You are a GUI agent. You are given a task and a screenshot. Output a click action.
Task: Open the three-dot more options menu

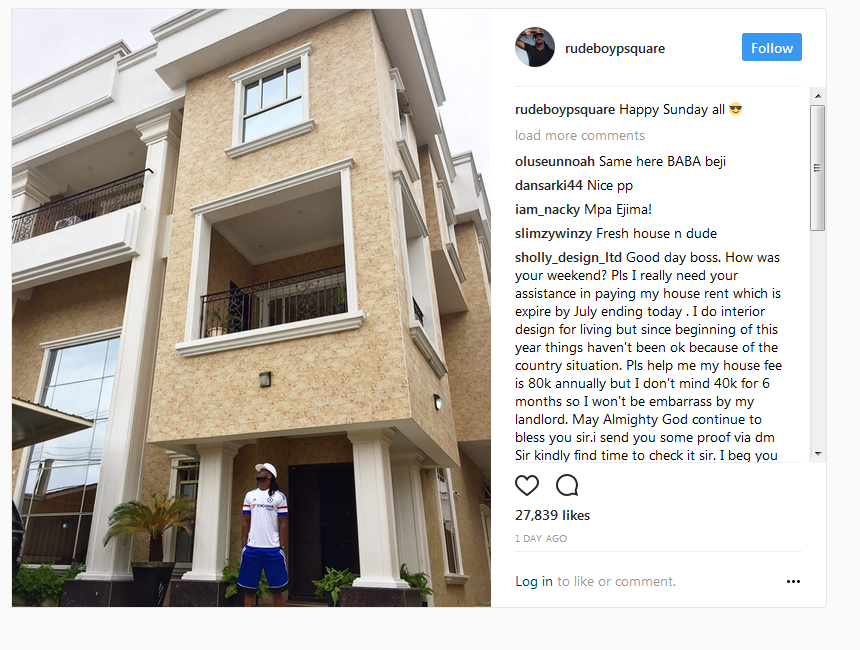click(793, 581)
